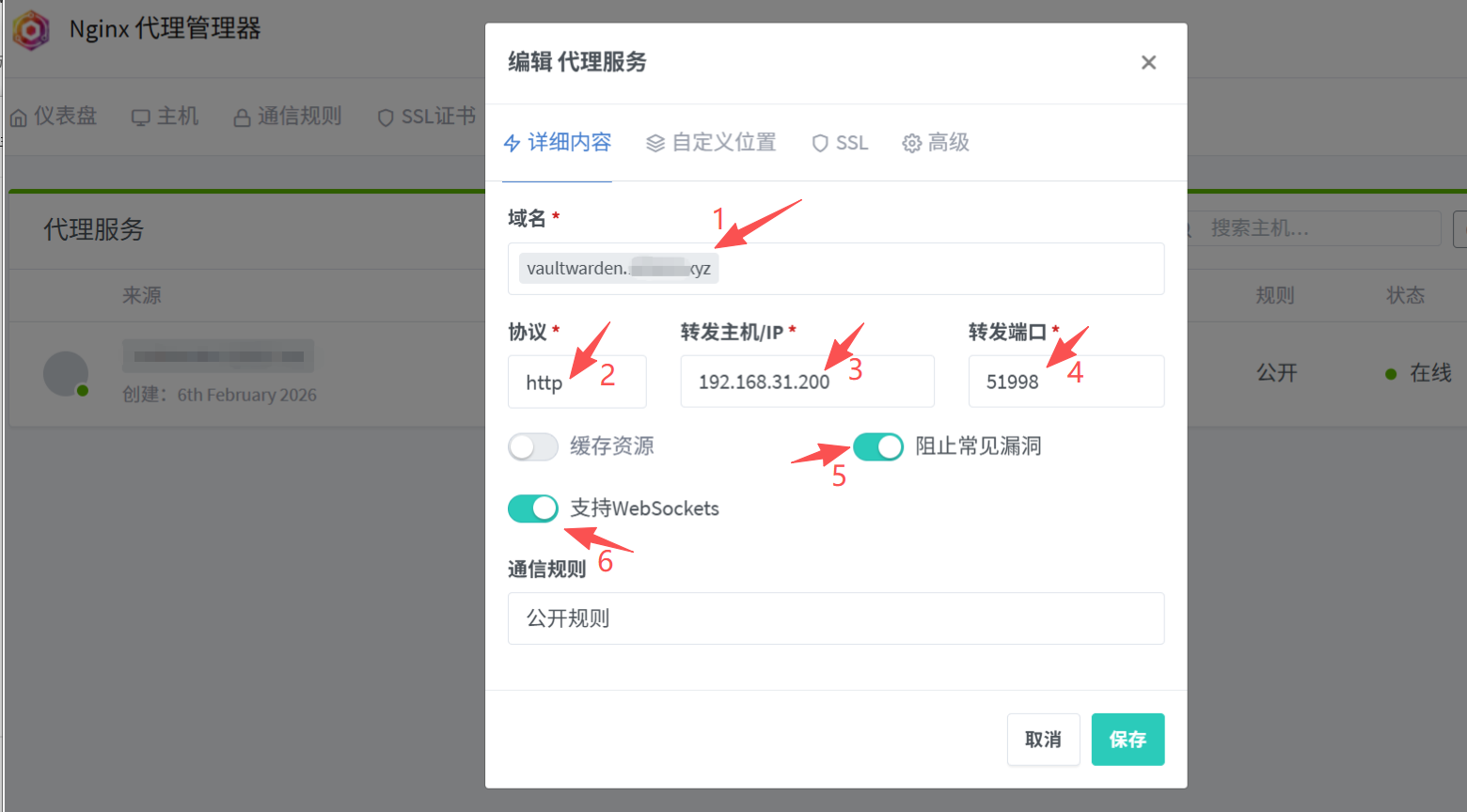1467x812 pixels.
Task: Switch to the 详细内容 details tab
Action: [558, 143]
